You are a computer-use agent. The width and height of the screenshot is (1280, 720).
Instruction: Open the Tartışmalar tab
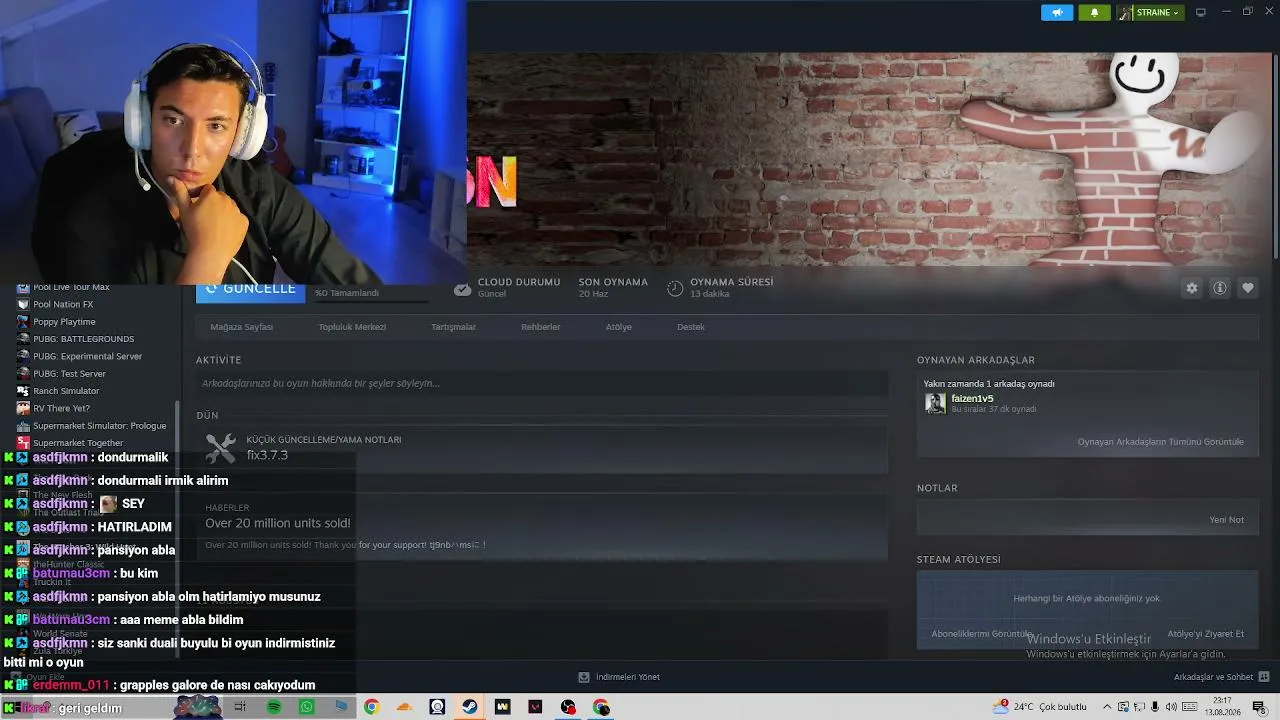[453, 327]
